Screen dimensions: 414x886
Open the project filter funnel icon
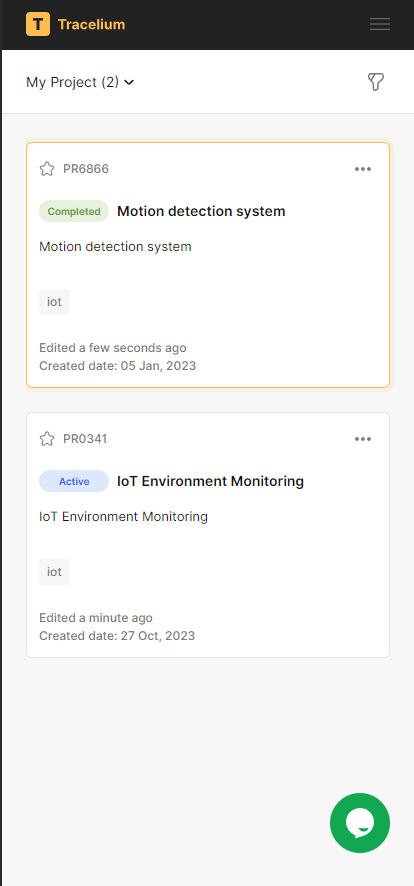point(376,82)
